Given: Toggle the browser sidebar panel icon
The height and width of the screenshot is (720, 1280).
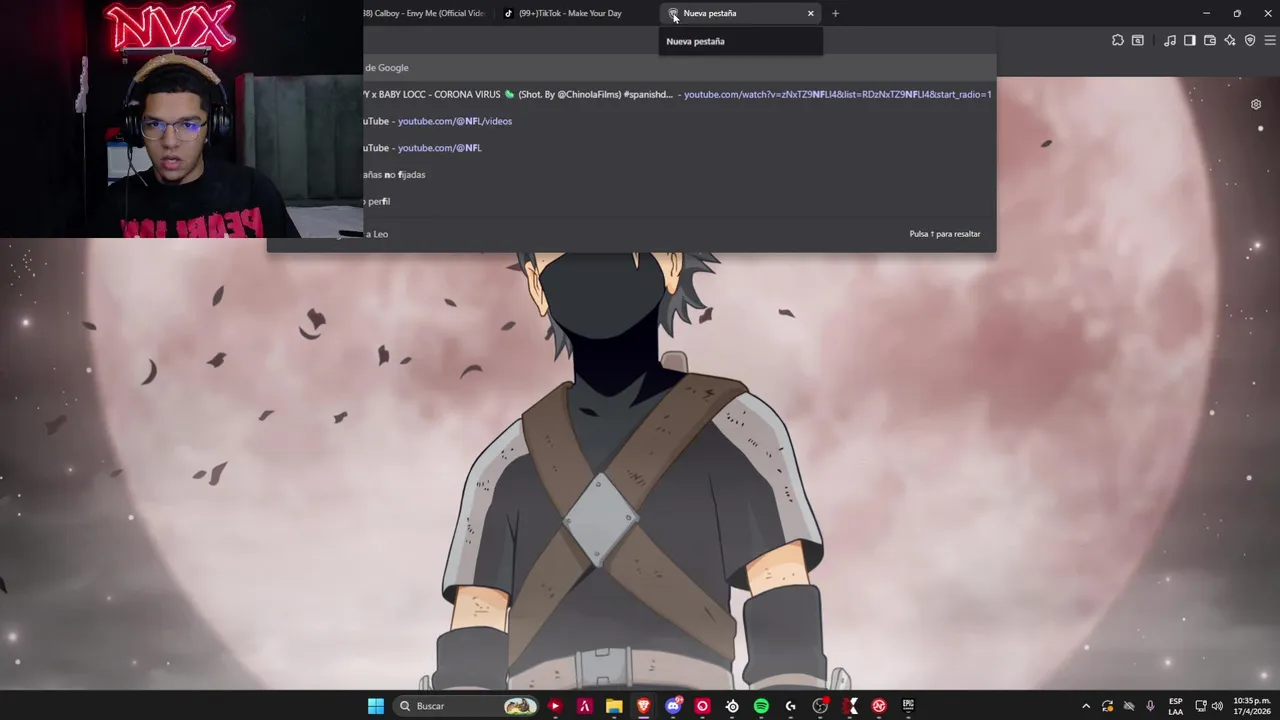Looking at the screenshot, I should (1190, 40).
